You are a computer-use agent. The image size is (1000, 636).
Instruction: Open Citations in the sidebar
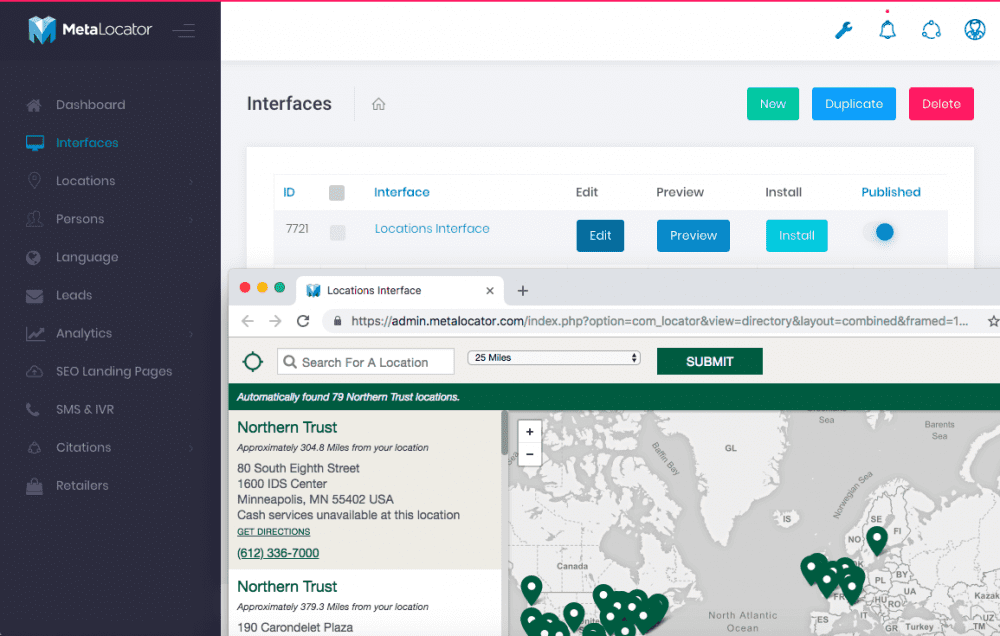coord(84,448)
